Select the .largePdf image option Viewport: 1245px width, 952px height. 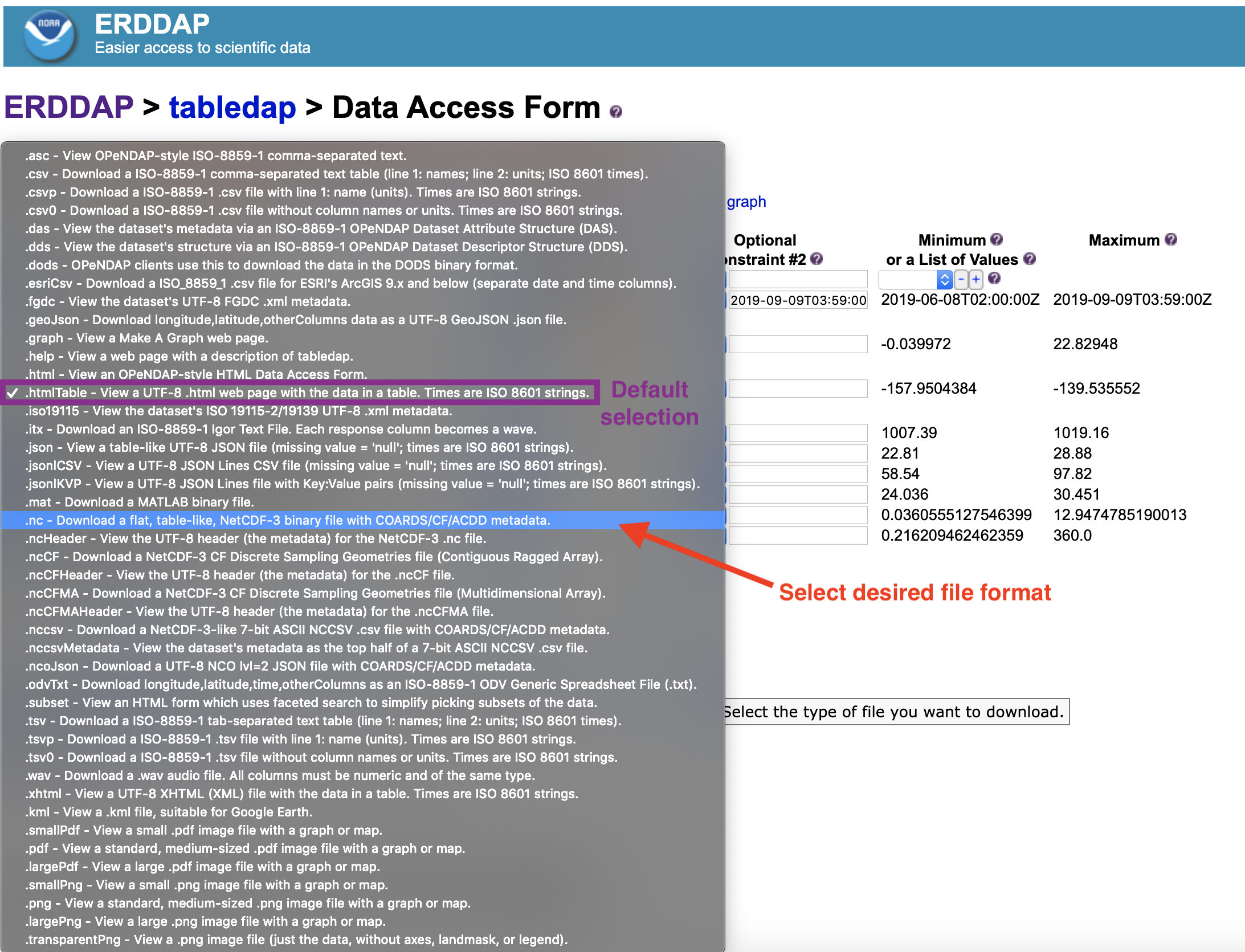pyautogui.click(x=362, y=867)
